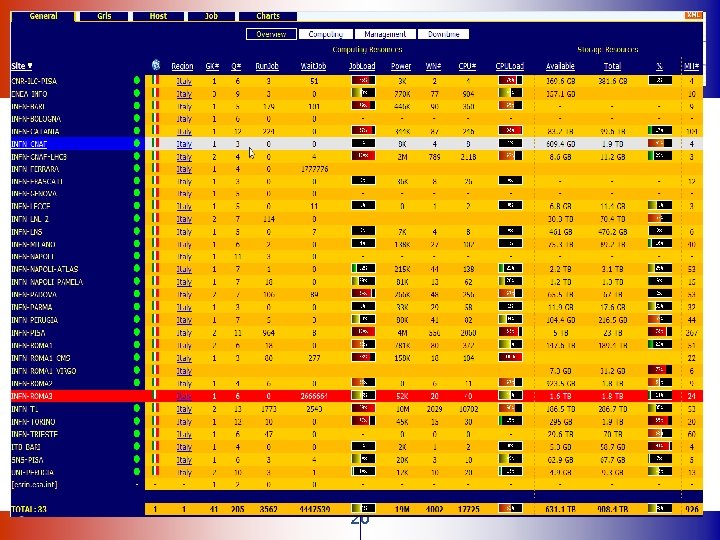The width and height of the screenshot is (720, 540).
Task: Click the globe icon in the table header
Action: click(156, 65)
